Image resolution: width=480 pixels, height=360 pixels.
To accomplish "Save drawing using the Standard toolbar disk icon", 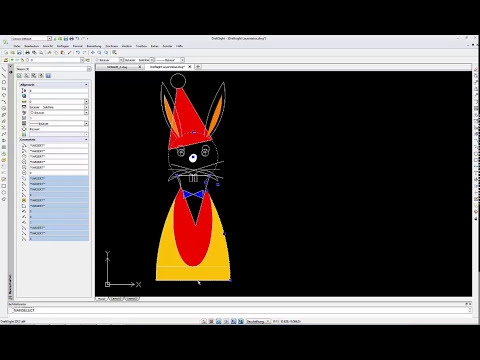I will pyautogui.click(x=19, y=53).
